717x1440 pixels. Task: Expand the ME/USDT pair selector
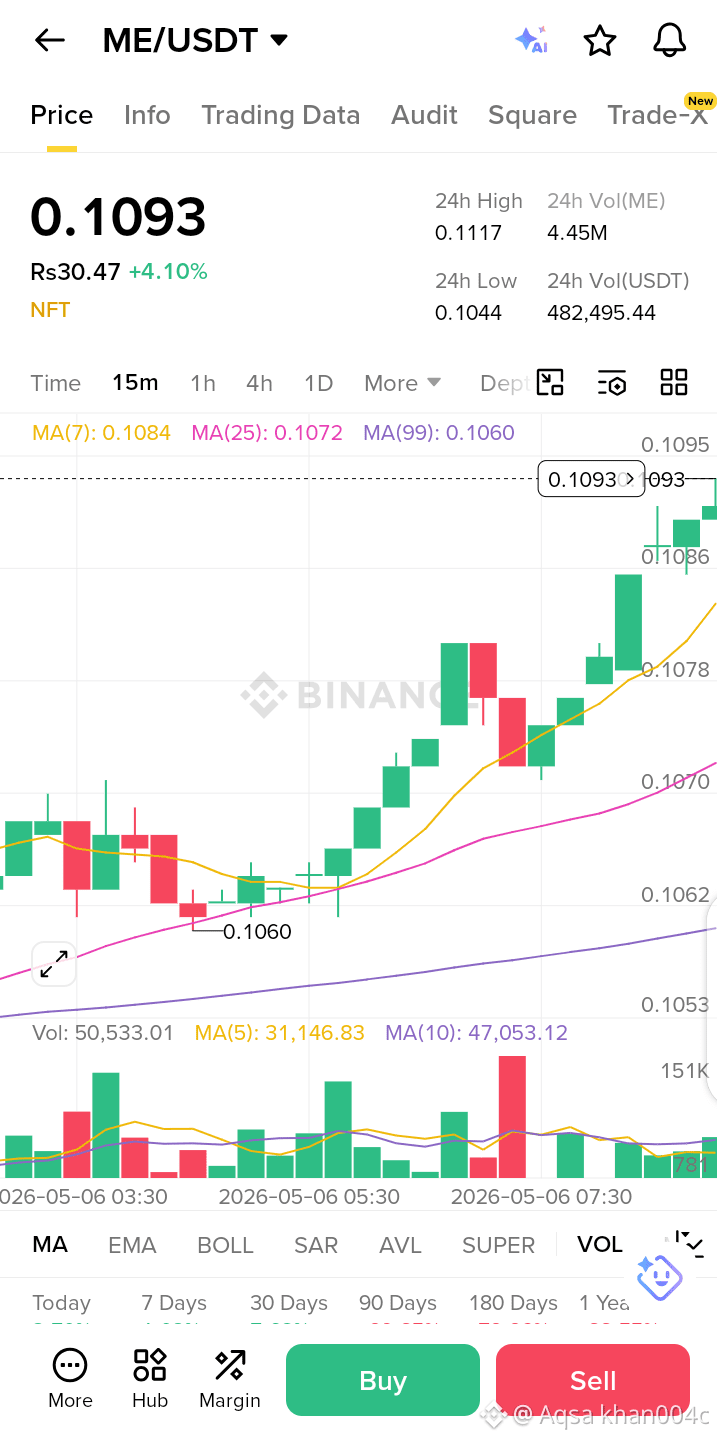click(279, 40)
